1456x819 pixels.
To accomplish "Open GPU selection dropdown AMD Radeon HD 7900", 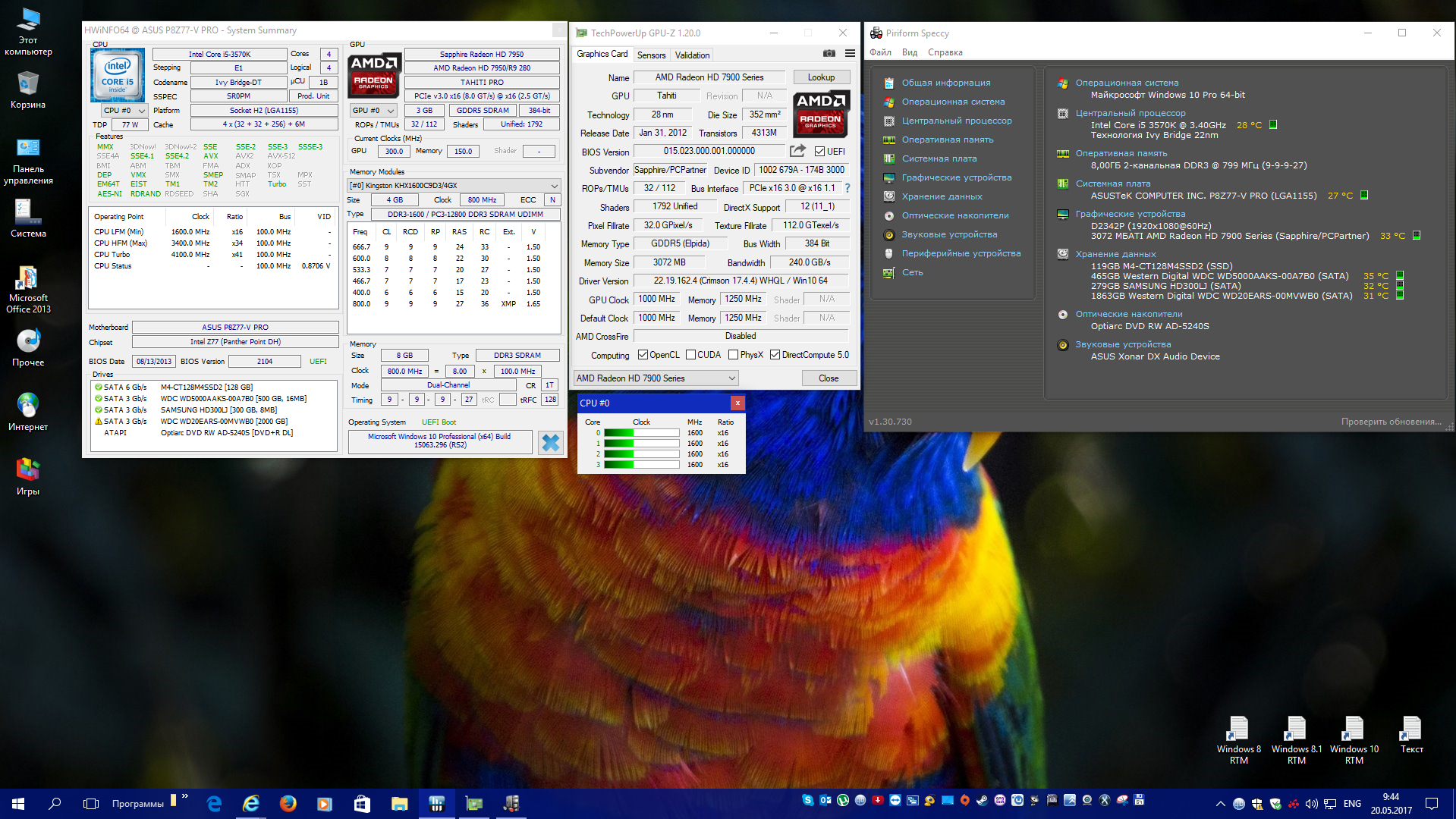I will (656, 378).
